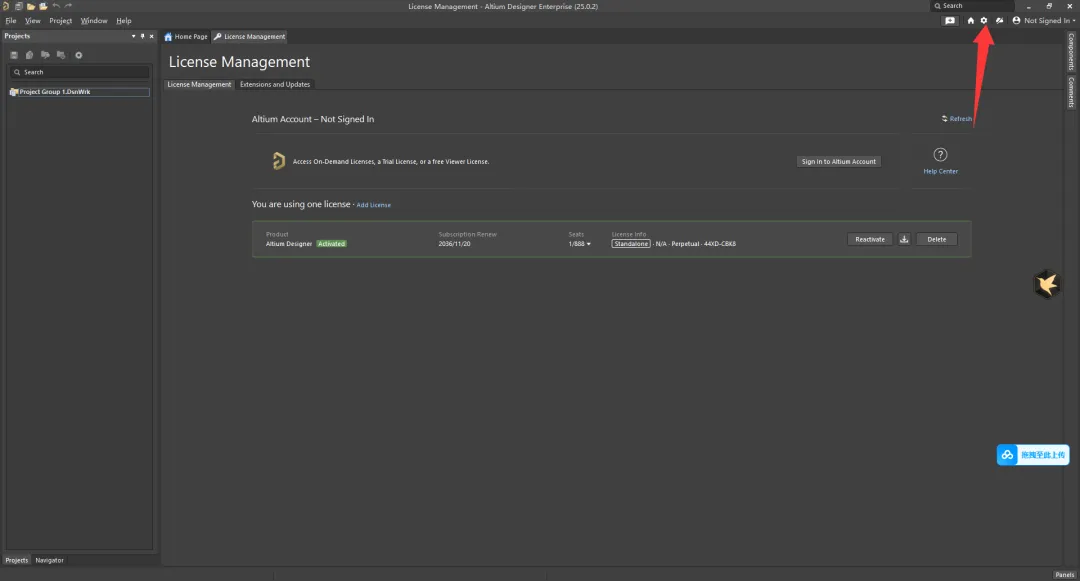Click the Reactivate button
Screen dimensions: 1080x581
point(869,240)
